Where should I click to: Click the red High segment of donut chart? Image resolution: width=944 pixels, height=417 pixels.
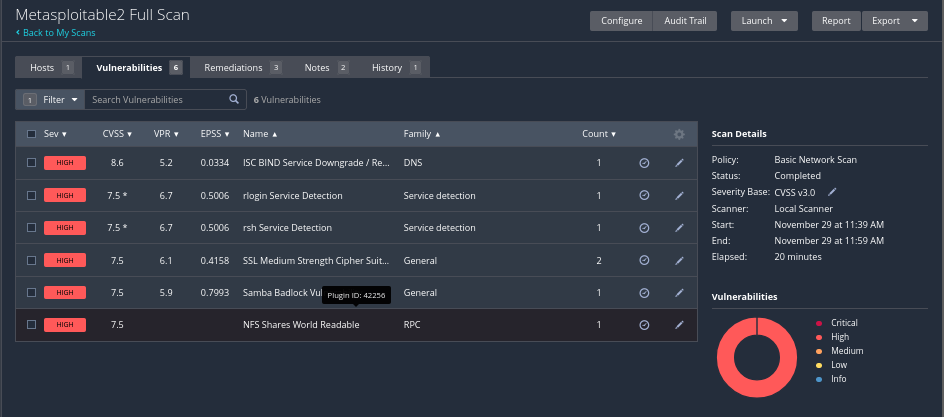tap(727, 356)
